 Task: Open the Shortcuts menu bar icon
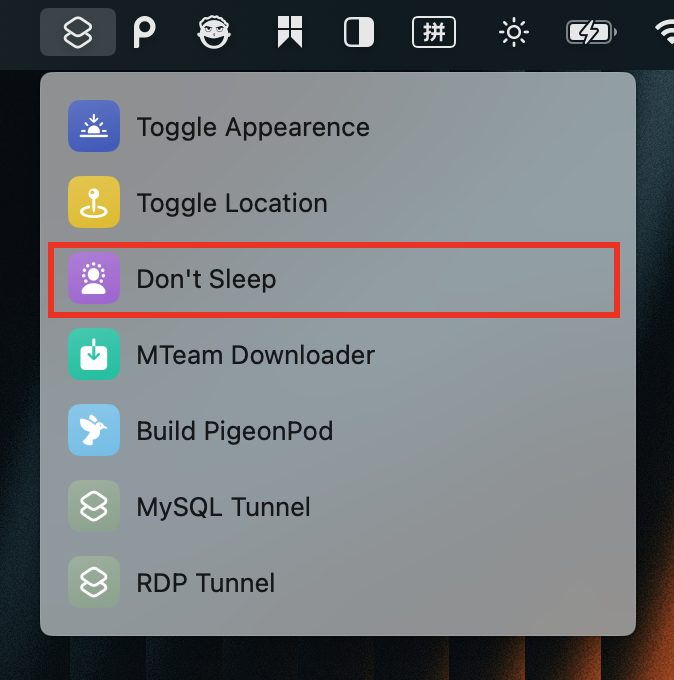78,32
